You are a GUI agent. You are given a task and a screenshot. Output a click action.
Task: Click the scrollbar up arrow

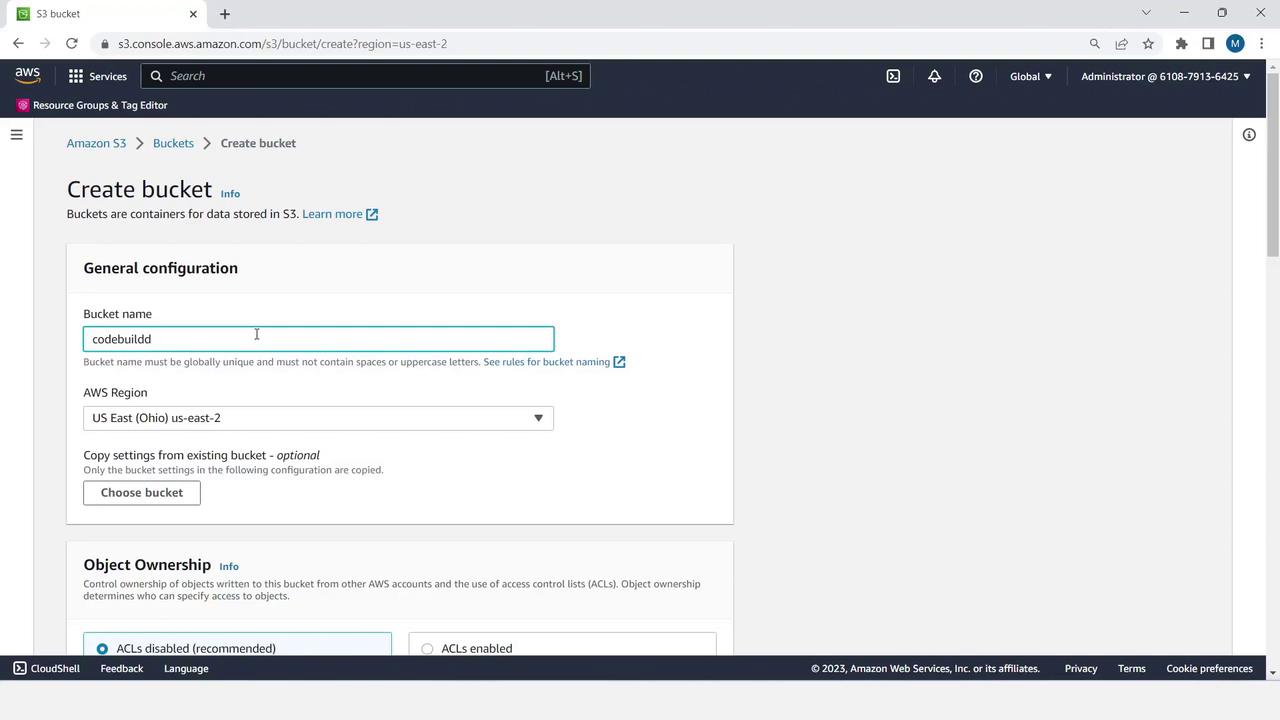(1273, 66)
